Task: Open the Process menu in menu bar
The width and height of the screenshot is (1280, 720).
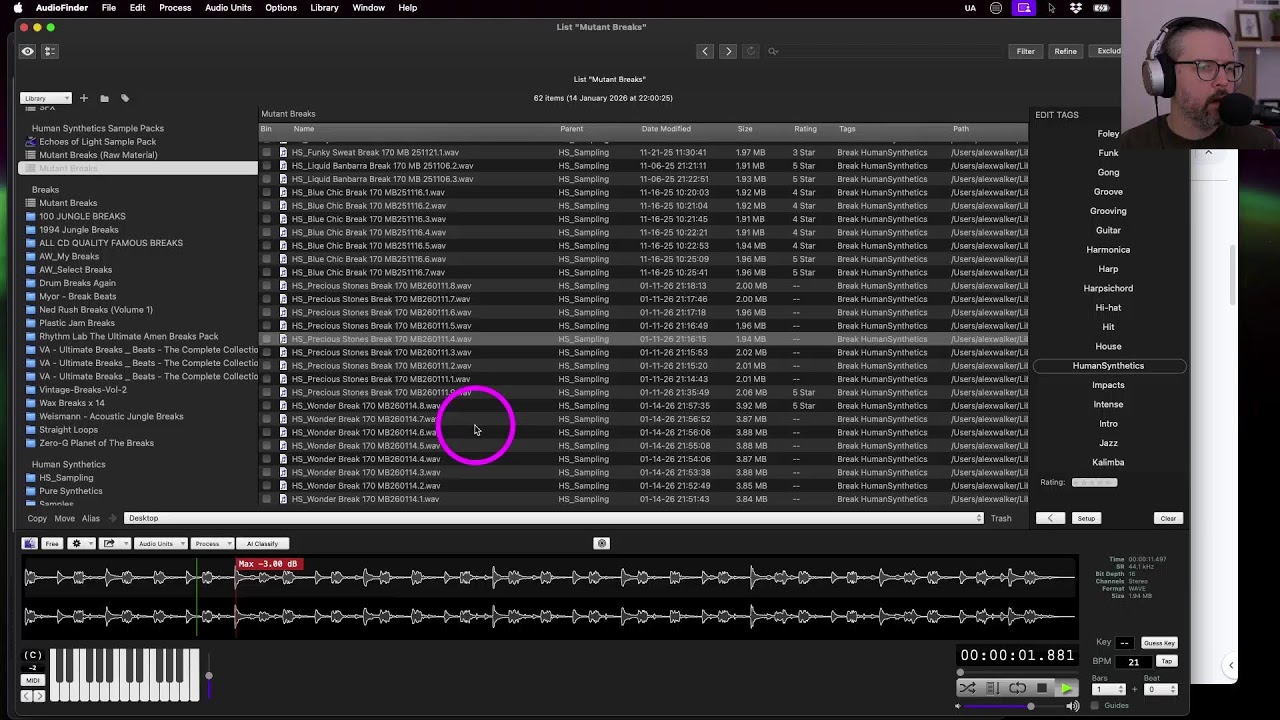Action: click(x=175, y=8)
